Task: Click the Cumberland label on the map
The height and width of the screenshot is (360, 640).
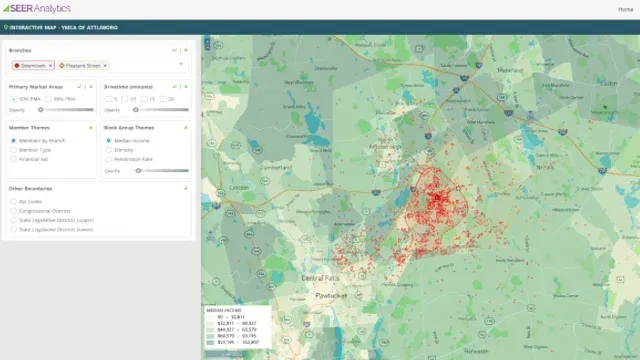Action: click(276, 167)
